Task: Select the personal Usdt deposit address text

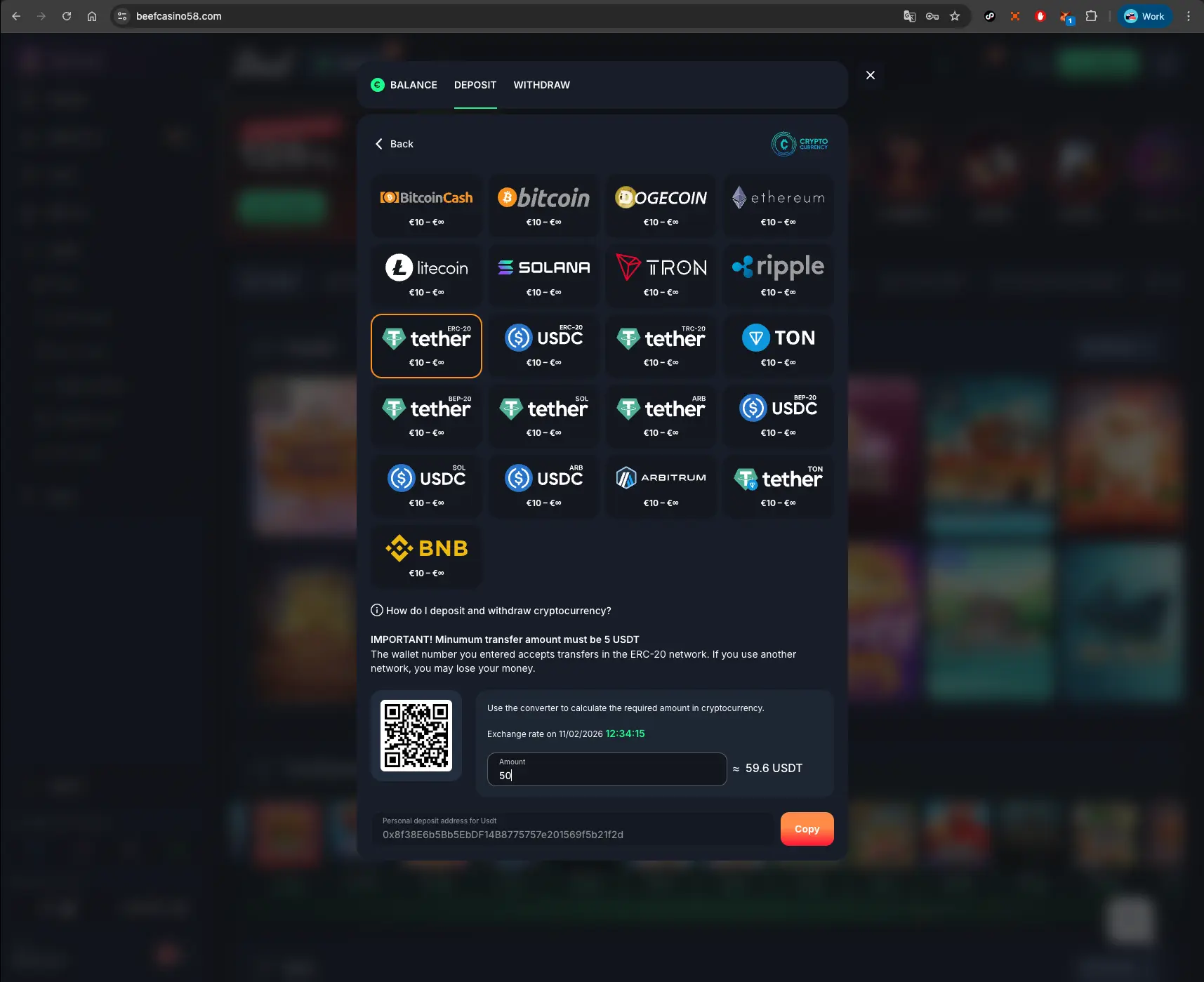Action: click(503, 835)
